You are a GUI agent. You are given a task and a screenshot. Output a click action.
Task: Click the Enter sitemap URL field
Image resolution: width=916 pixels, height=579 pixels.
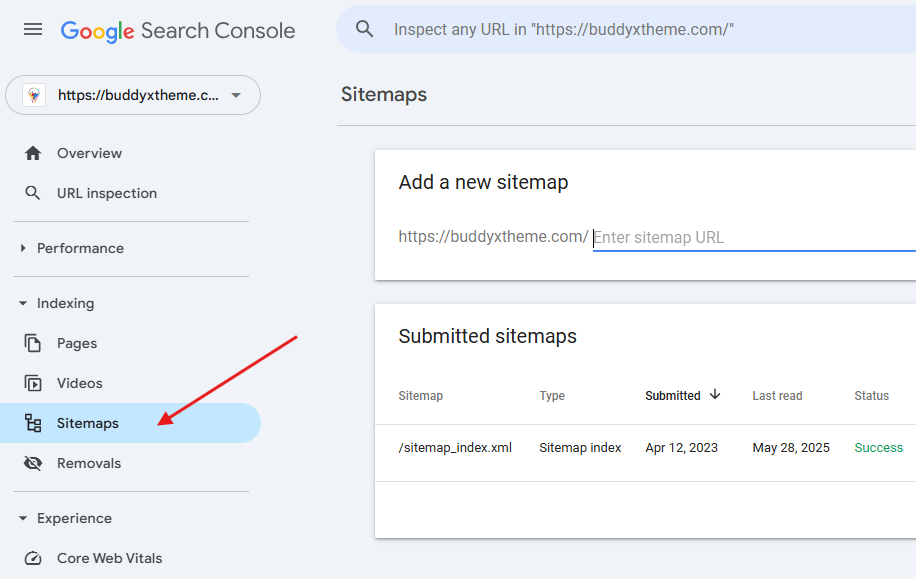pyautogui.click(x=750, y=238)
